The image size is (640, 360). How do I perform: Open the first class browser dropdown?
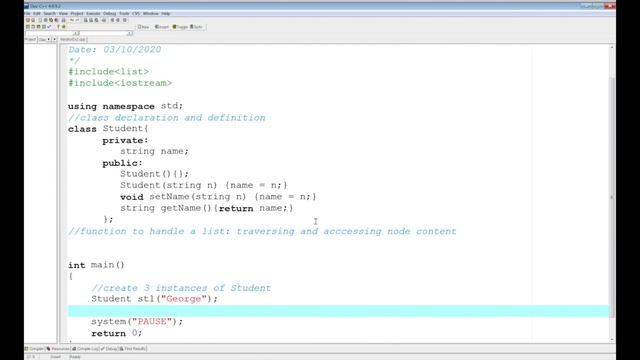coord(76,33)
